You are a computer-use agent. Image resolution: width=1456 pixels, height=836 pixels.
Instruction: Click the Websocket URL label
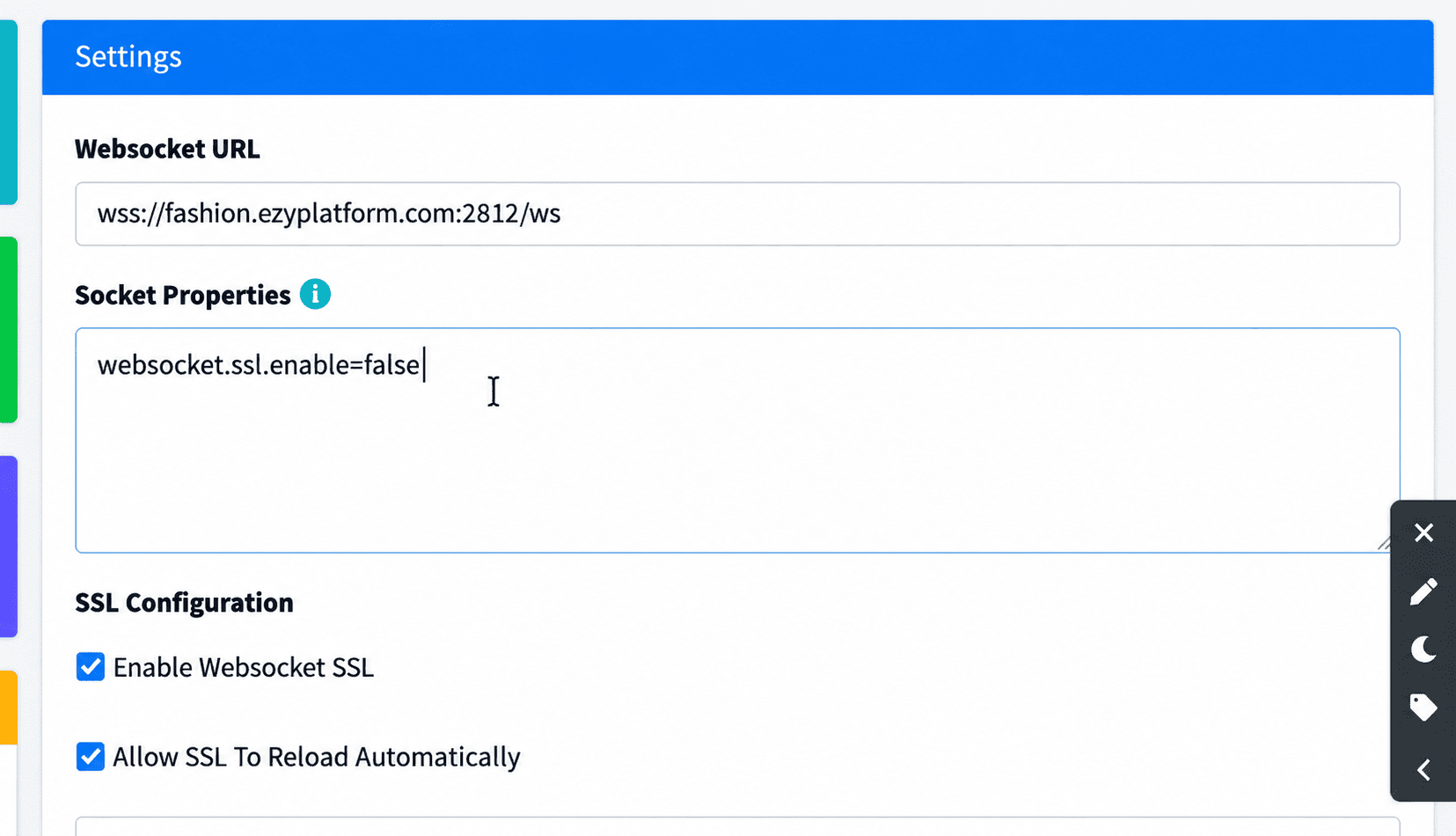pyautogui.click(x=167, y=149)
